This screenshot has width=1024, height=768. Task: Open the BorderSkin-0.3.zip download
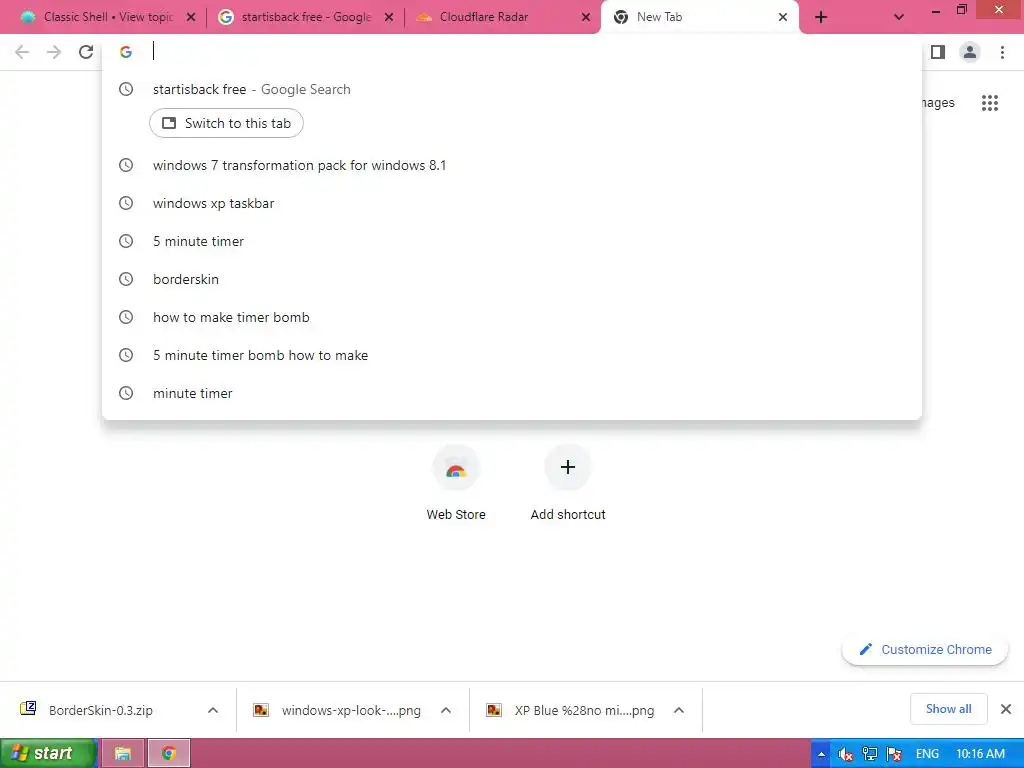click(x=101, y=711)
